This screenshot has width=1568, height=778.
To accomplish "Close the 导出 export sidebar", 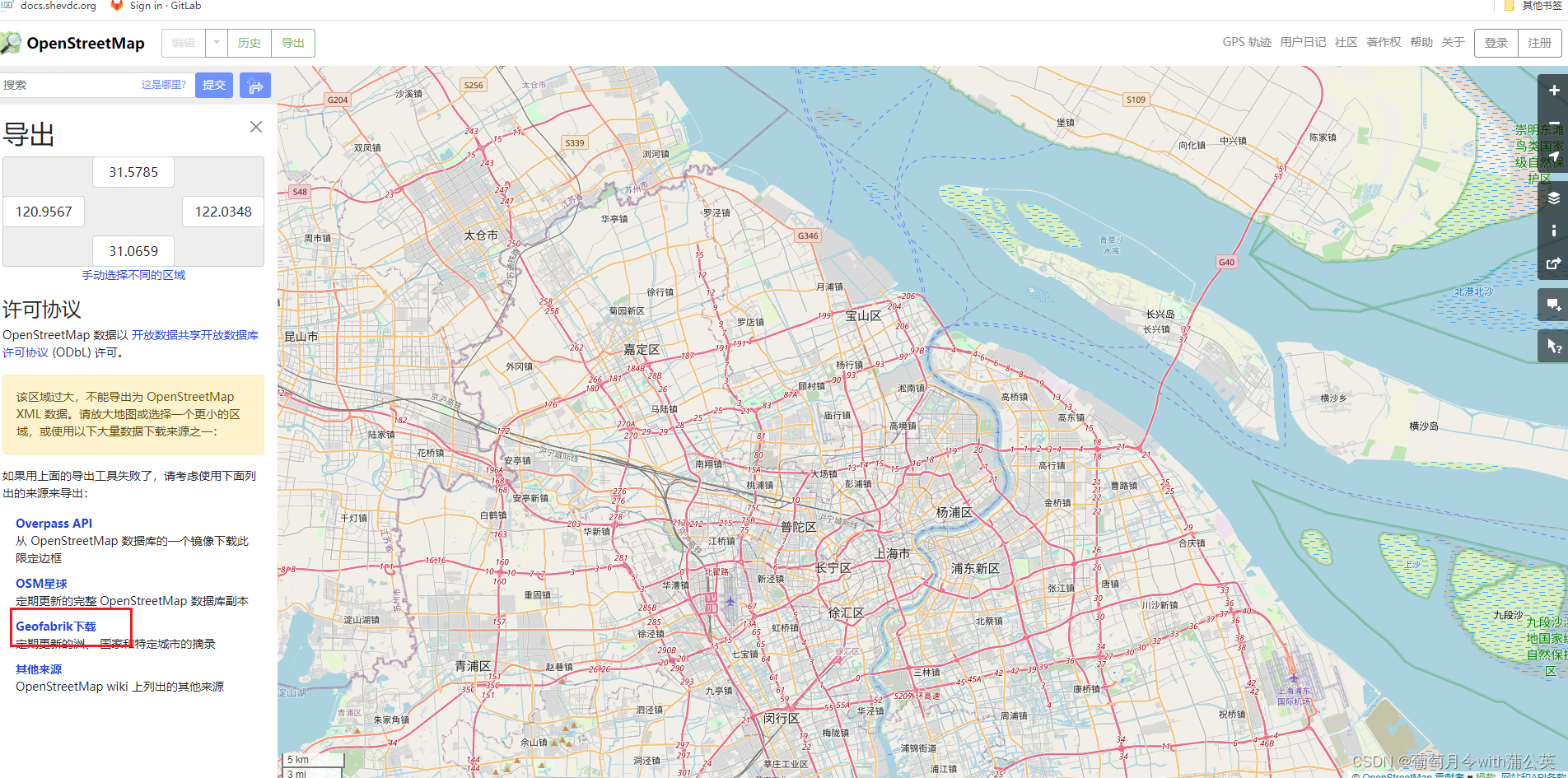I will point(256,127).
